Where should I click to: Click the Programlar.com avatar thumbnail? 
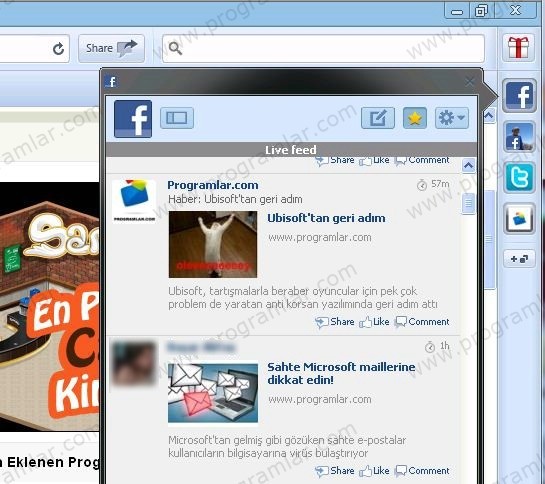(x=134, y=201)
